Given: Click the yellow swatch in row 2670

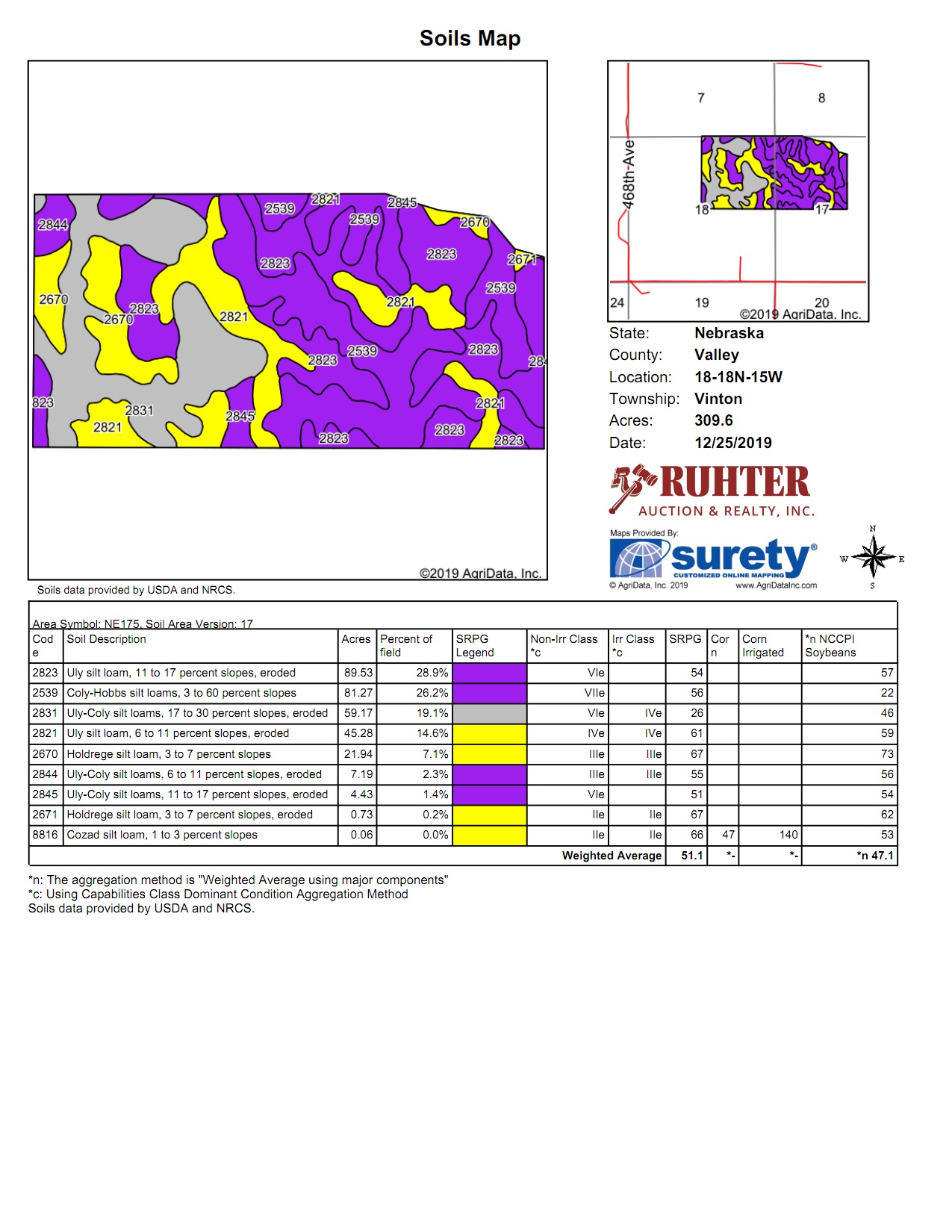Looking at the screenshot, I should pos(490,754).
